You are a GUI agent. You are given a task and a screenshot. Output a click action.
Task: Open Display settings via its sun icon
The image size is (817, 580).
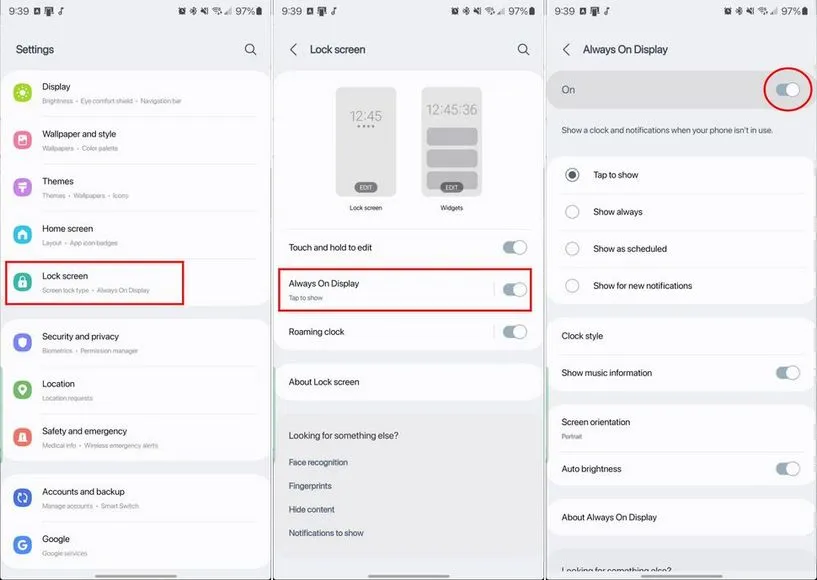click(x=22, y=93)
